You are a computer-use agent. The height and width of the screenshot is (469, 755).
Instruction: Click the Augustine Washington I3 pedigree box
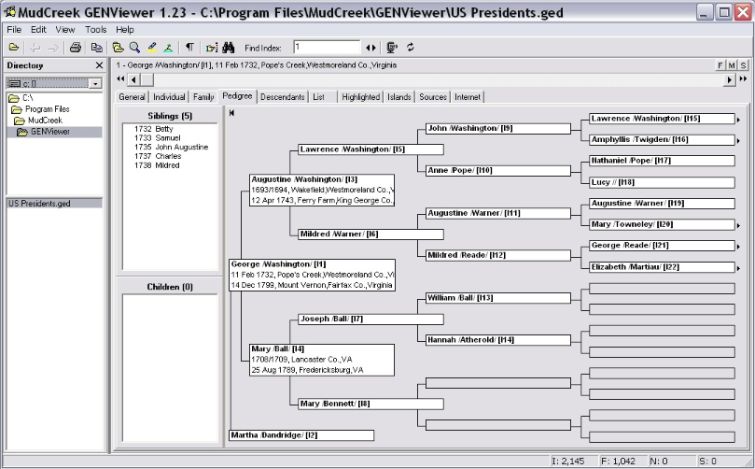pos(322,190)
